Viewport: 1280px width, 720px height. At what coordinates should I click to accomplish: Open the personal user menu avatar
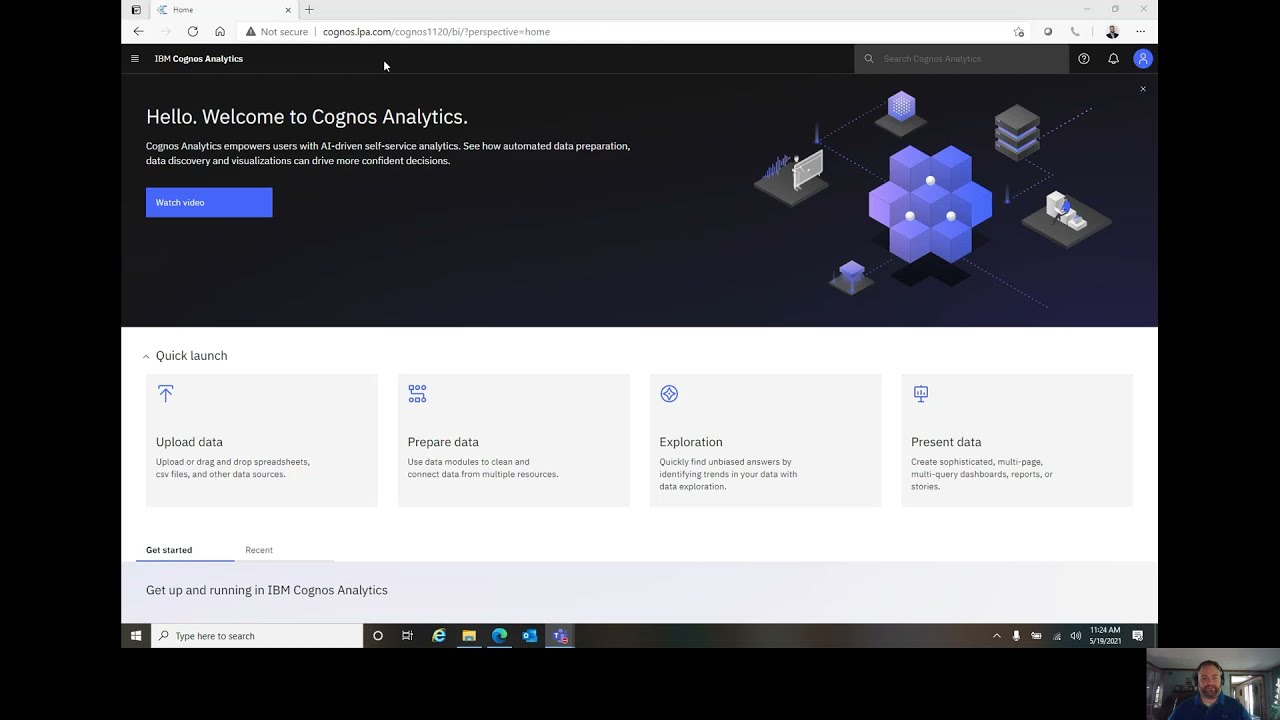(1143, 59)
